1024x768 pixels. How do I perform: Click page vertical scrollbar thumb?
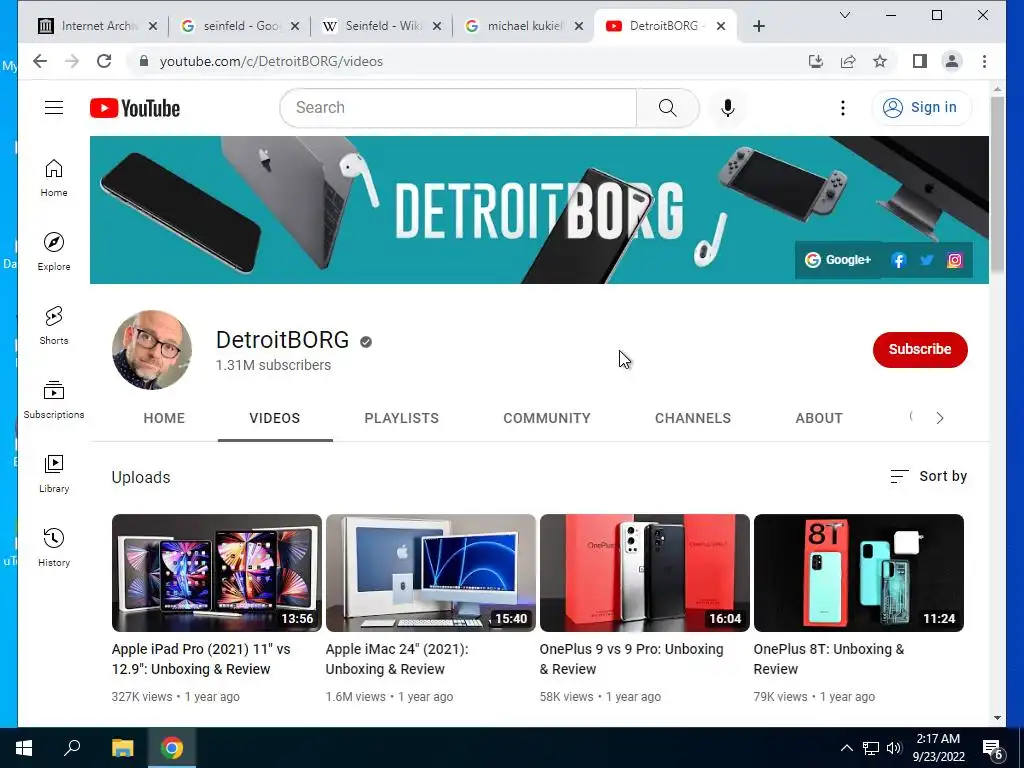point(997,184)
